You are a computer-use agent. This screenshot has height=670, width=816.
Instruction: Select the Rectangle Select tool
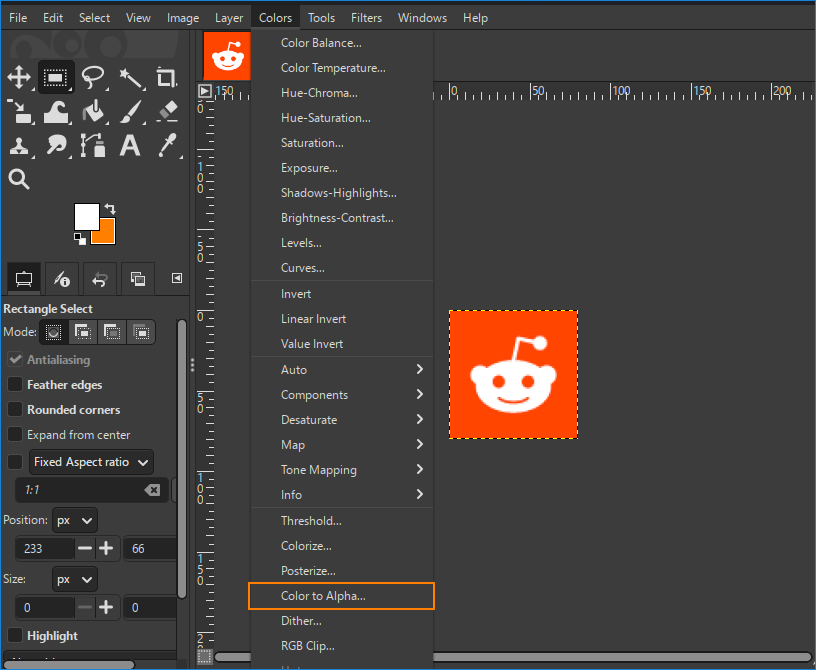tap(56, 78)
